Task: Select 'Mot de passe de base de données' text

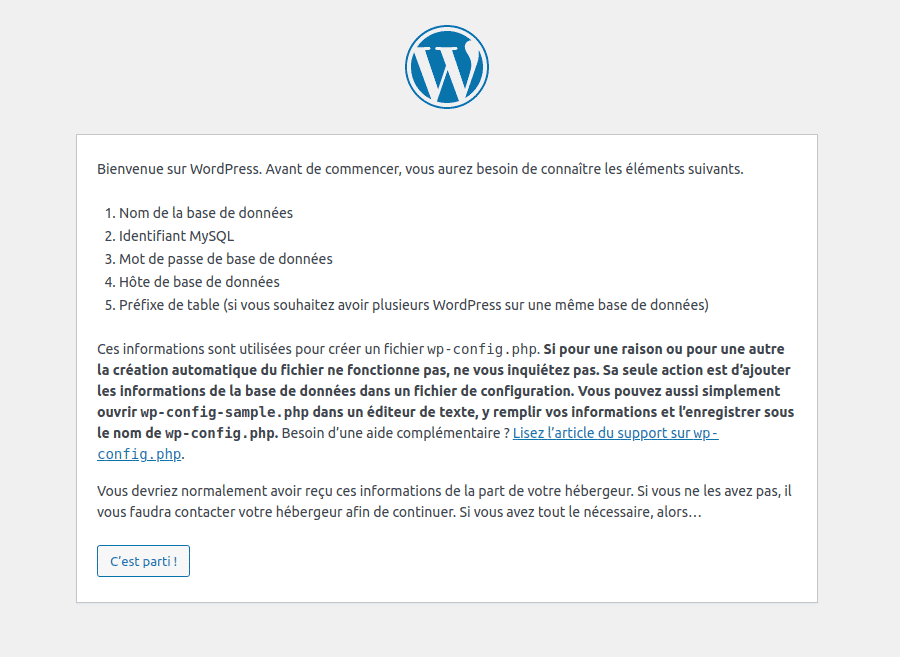Action: pyautogui.click(x=224, y=258)
